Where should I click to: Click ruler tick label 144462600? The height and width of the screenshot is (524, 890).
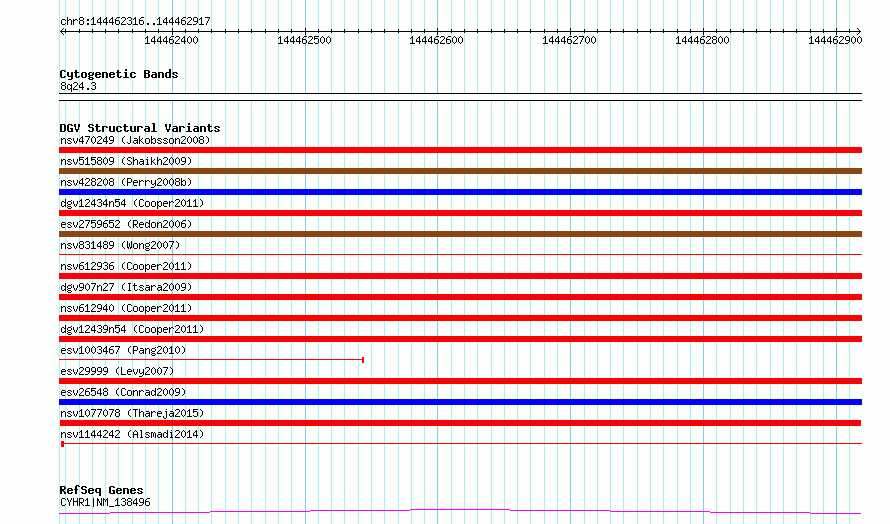point(436,40)
